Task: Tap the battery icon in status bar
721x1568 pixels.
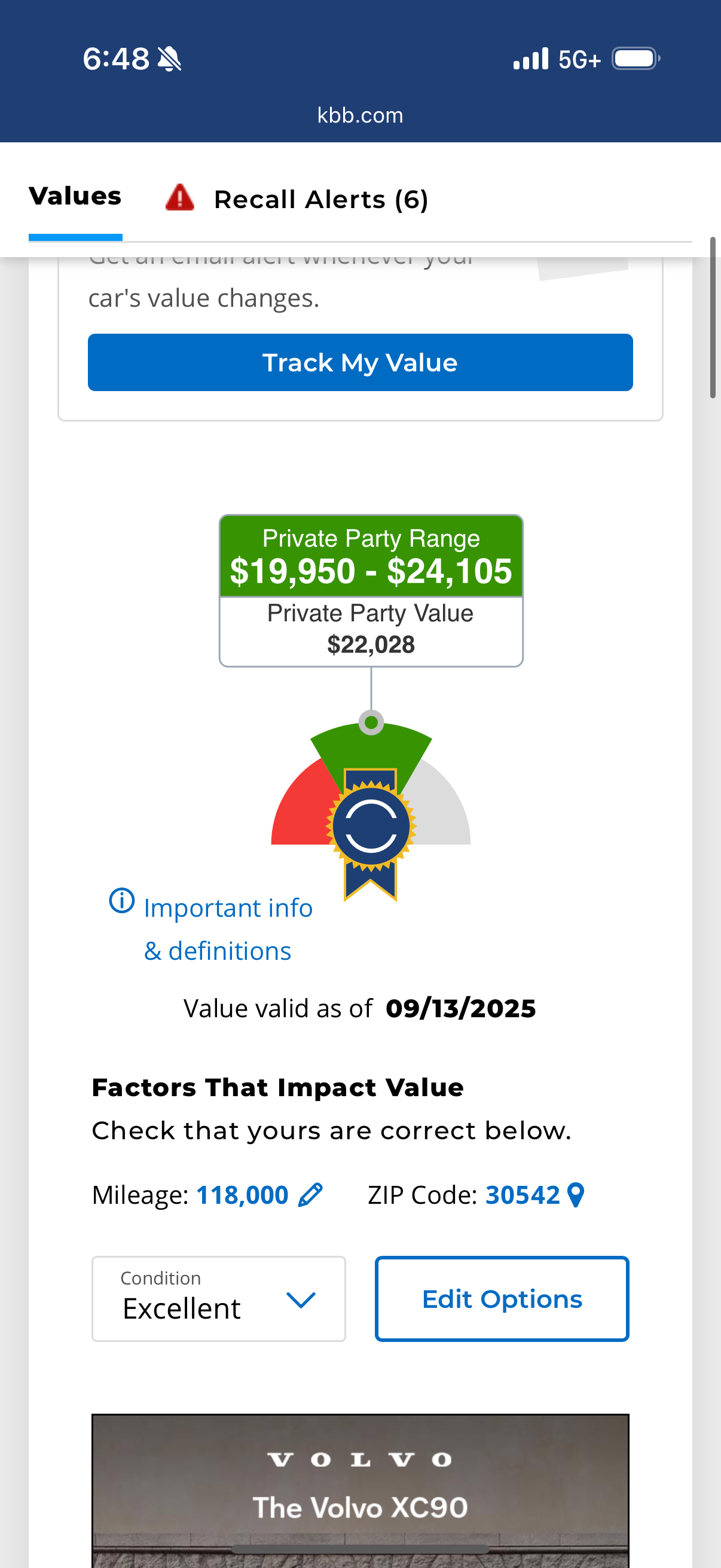Action: click(x=636, y=59)
